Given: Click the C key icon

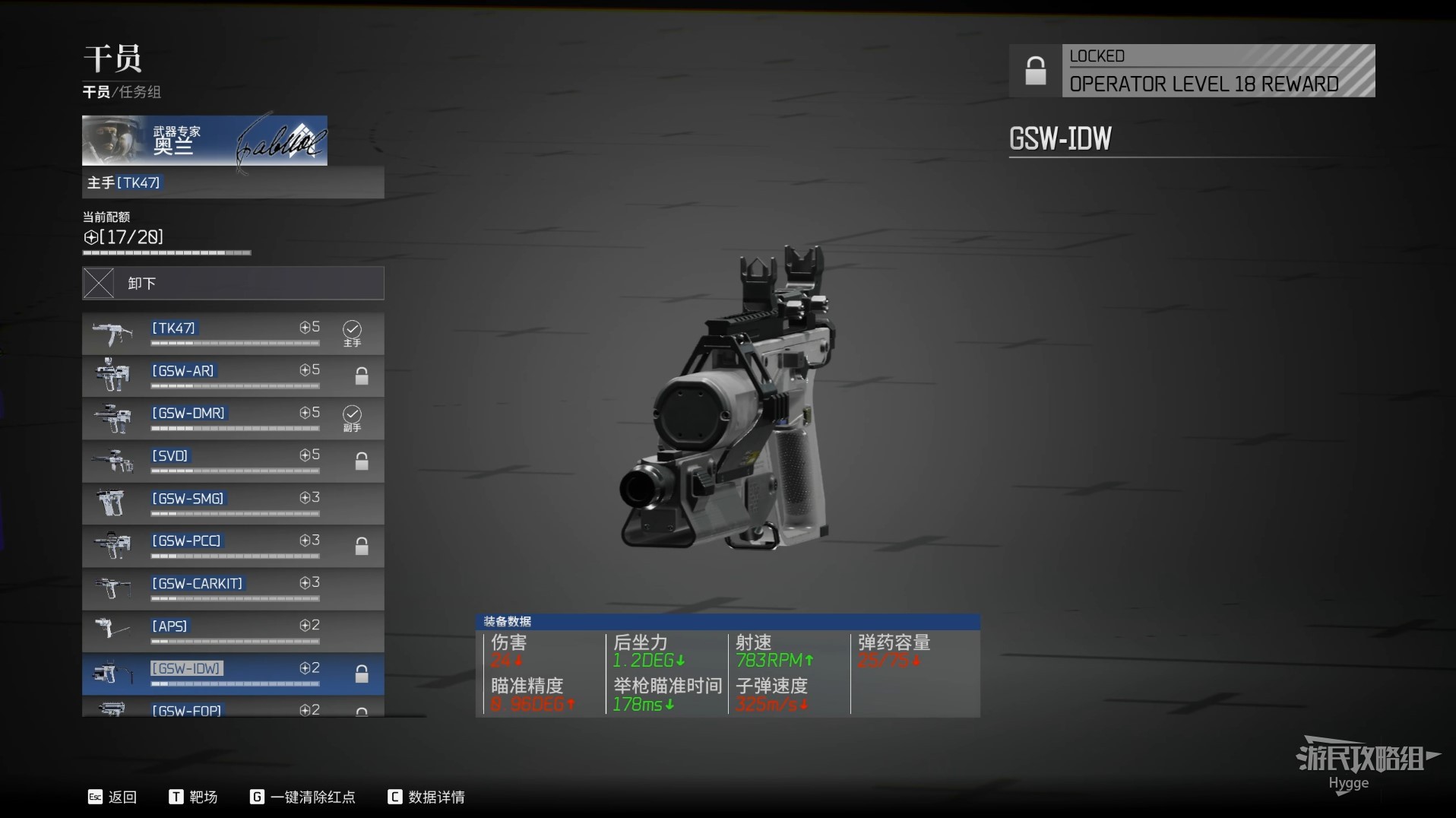Looking at the screenshot, I should coord(394,797).
